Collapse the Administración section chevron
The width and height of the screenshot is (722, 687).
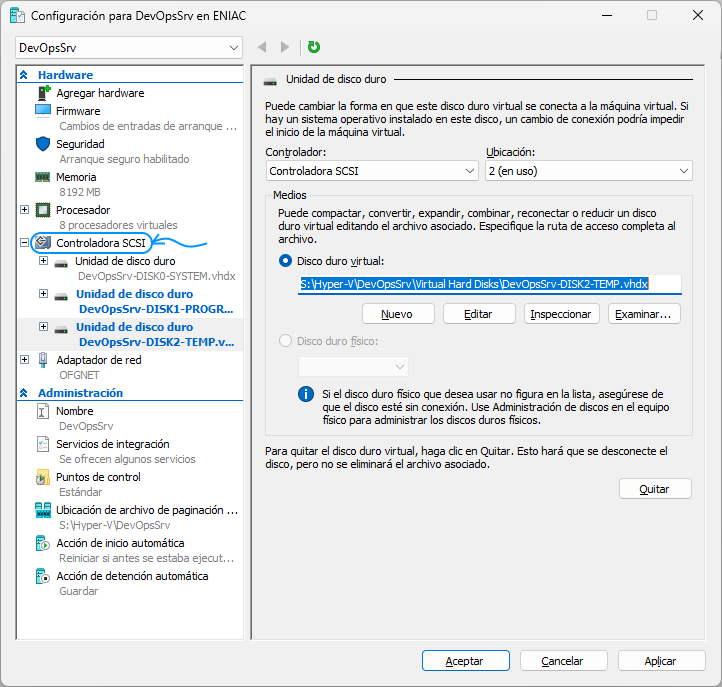(24, 393)
